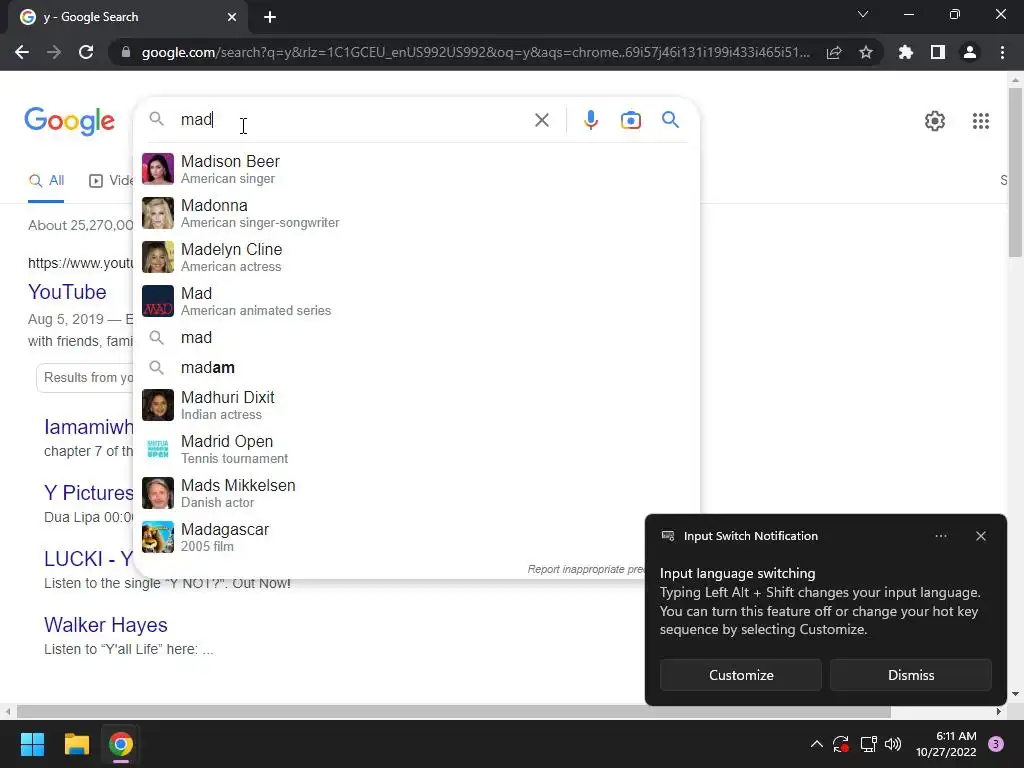This screenshot has width=1024, height=768.
Task: Open the LUCKI result link
Action: pos(89,559)
